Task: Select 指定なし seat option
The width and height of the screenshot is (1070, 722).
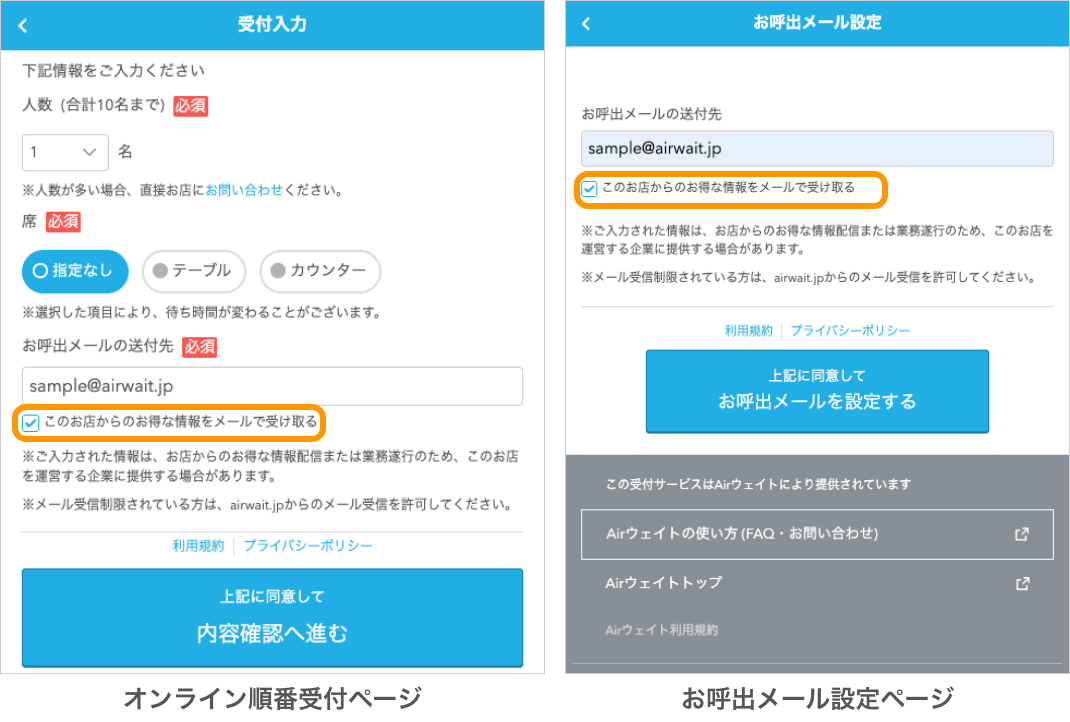Action: [75, 271]
